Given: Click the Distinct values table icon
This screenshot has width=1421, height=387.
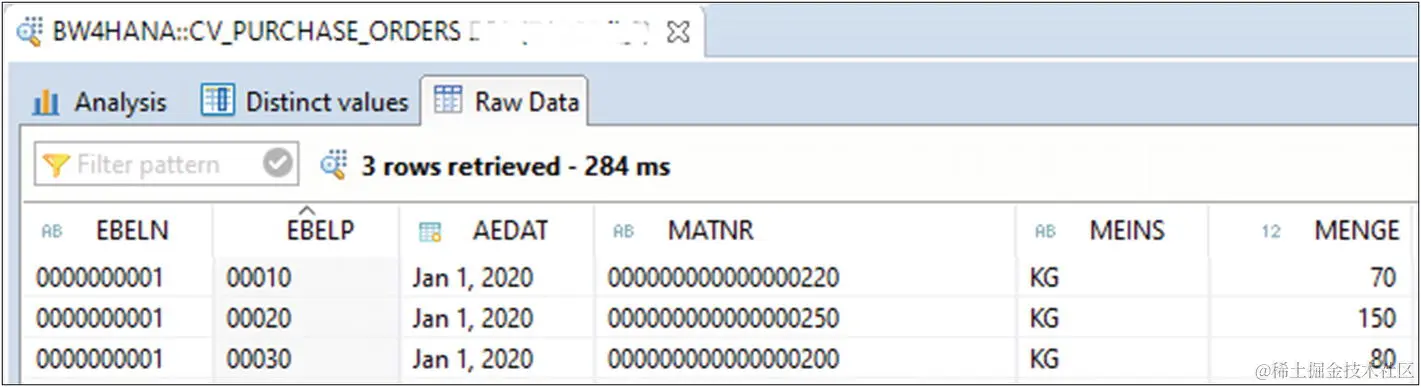Looking at the screenshot, I should click(218, 101).
